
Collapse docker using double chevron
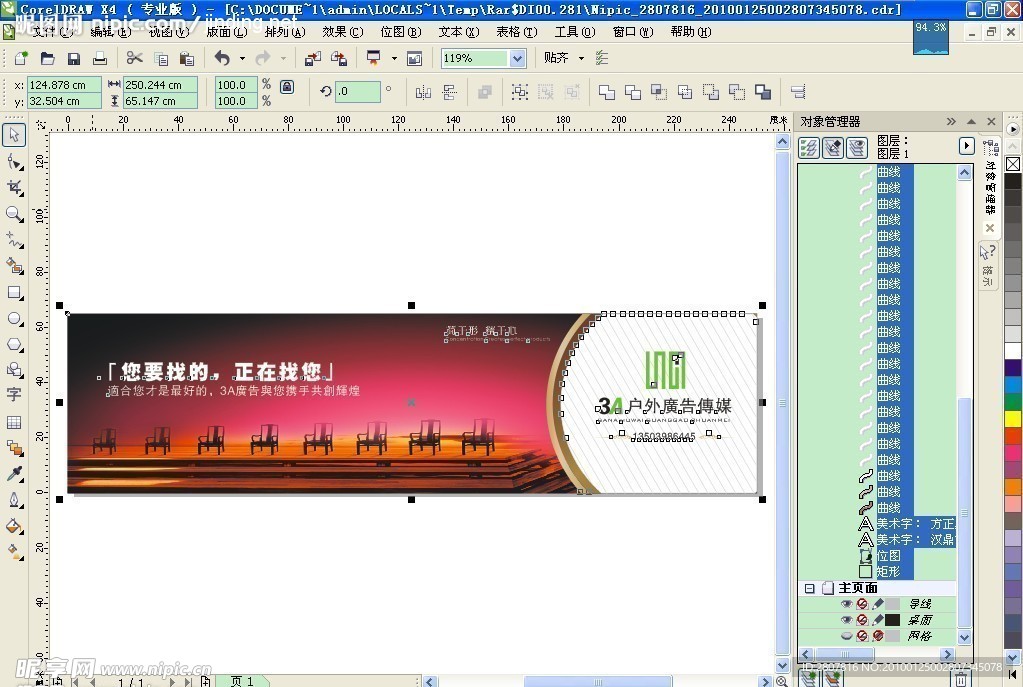click(951, 121)
